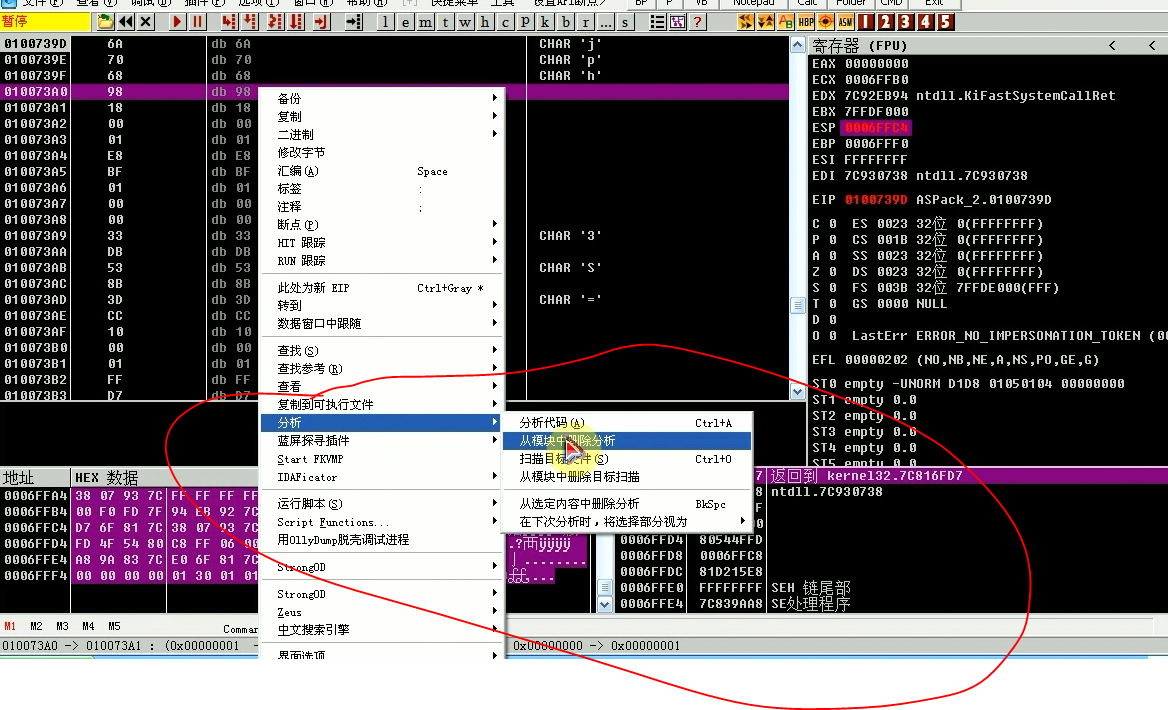Open the Breakpoints window (B icon)

tap(565, 21)
